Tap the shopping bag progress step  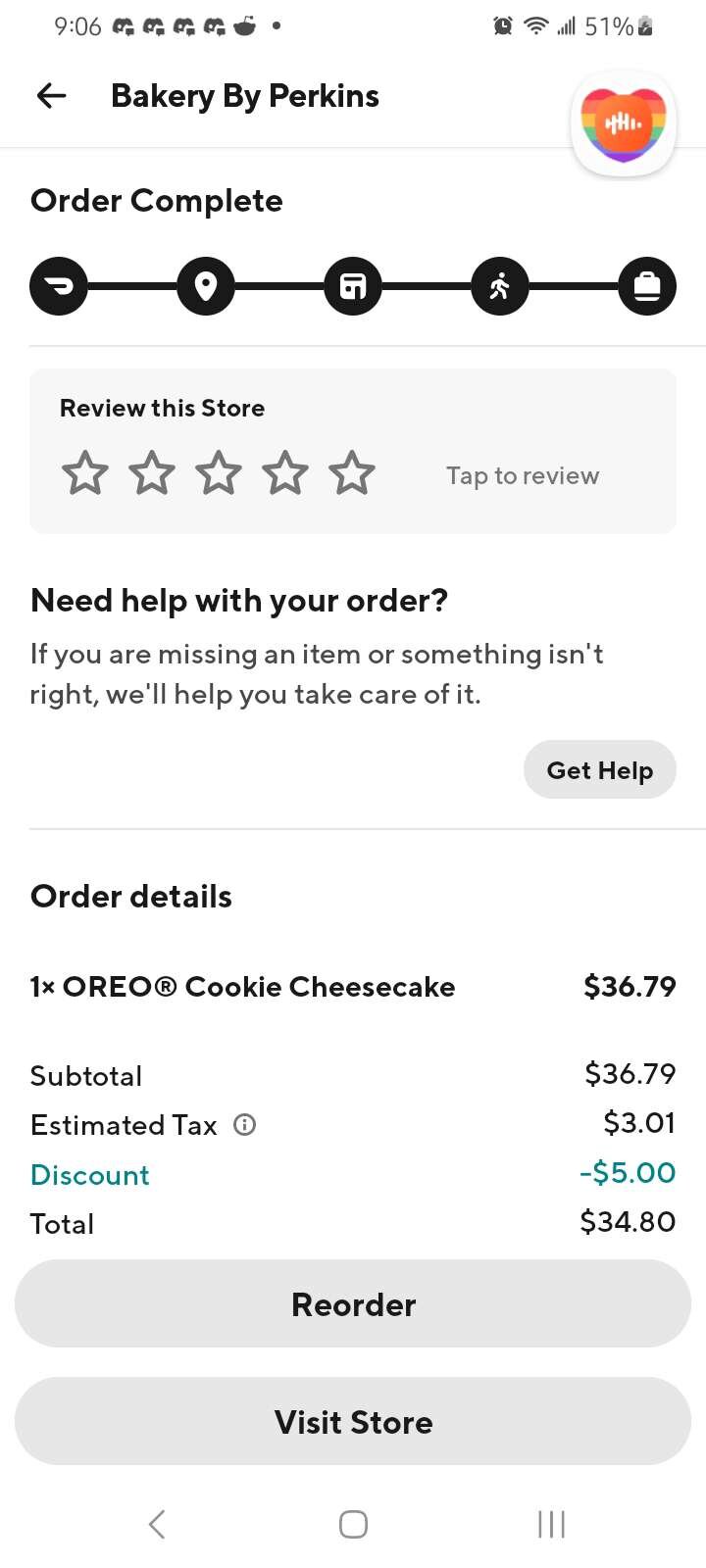647,286
